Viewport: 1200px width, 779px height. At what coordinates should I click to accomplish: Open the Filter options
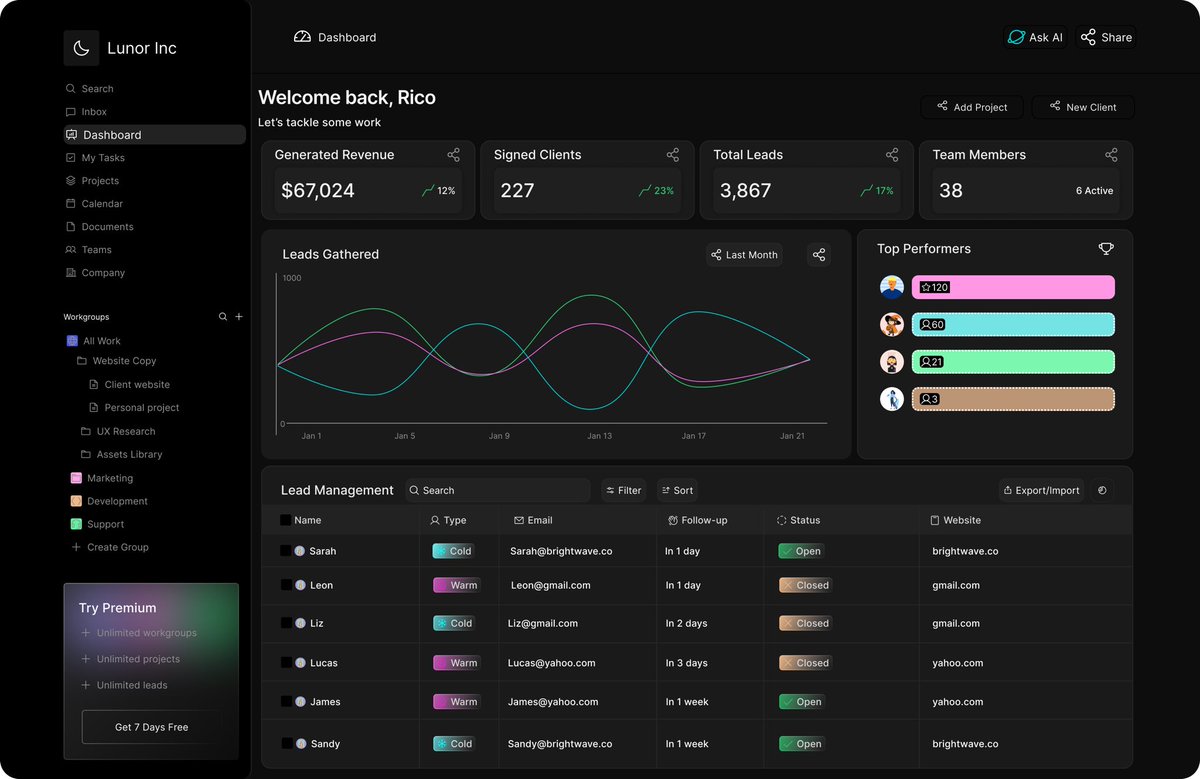[624, 490]
